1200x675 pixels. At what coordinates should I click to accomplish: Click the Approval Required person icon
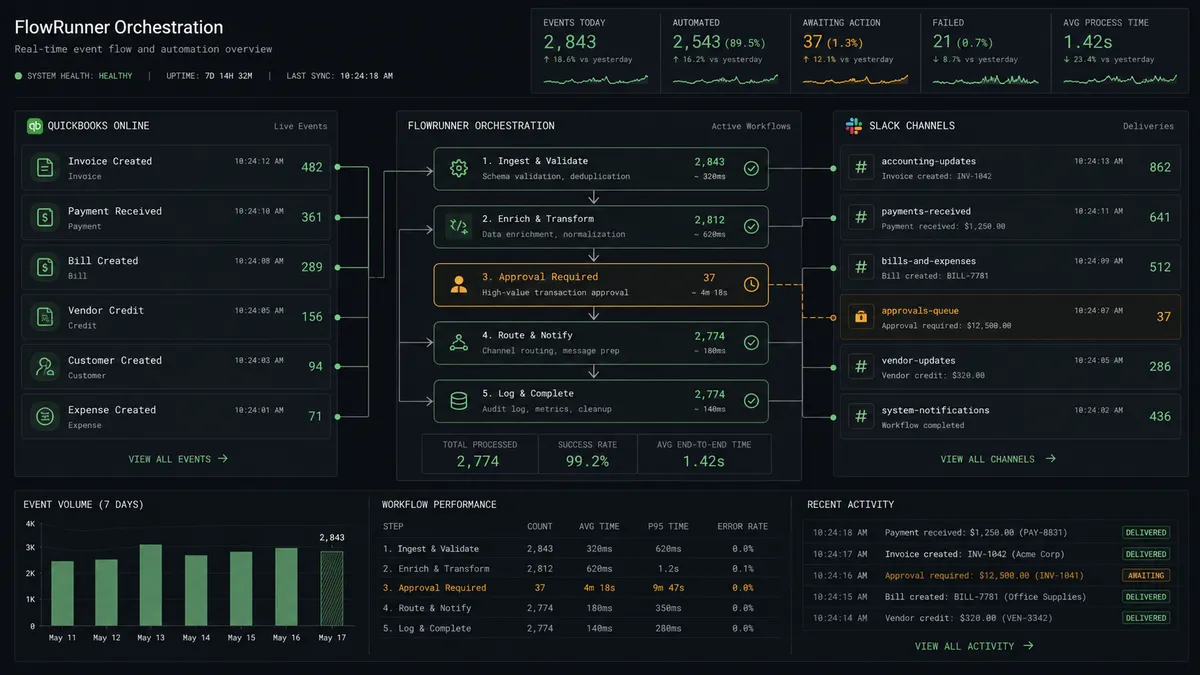(x=459, y=284)
